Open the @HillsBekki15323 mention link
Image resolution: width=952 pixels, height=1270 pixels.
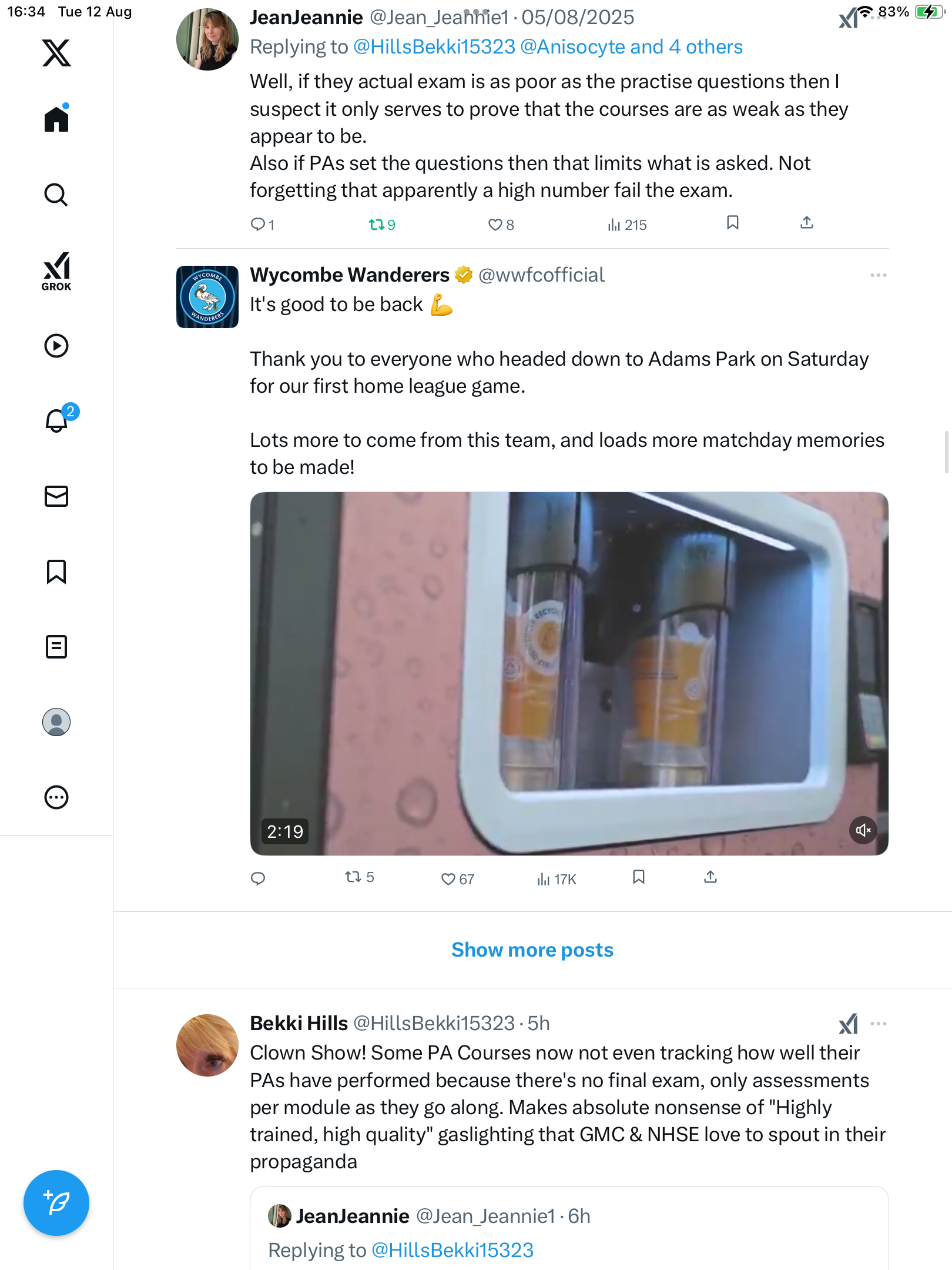[x=434, y=47]
